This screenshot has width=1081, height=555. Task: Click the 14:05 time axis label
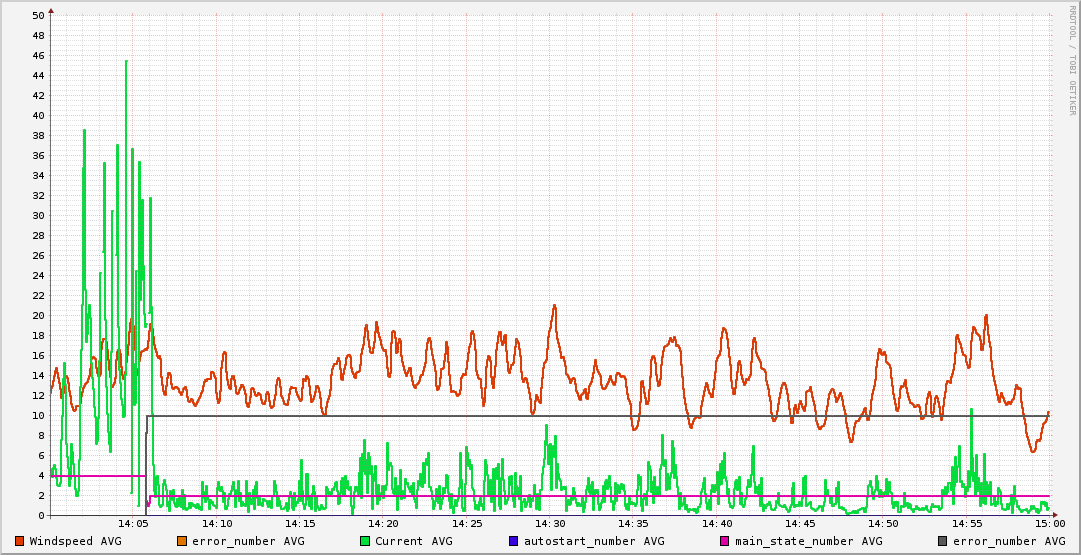[x=134, y=524]
